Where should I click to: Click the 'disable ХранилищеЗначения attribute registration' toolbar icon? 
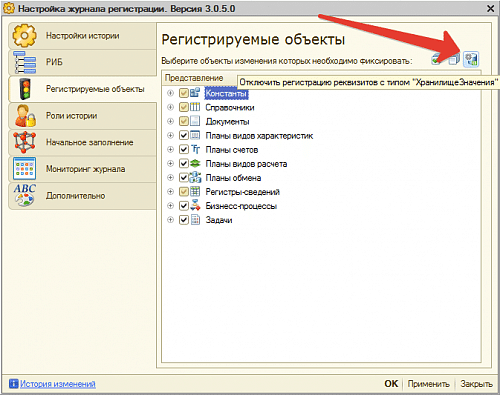[471, 59]
